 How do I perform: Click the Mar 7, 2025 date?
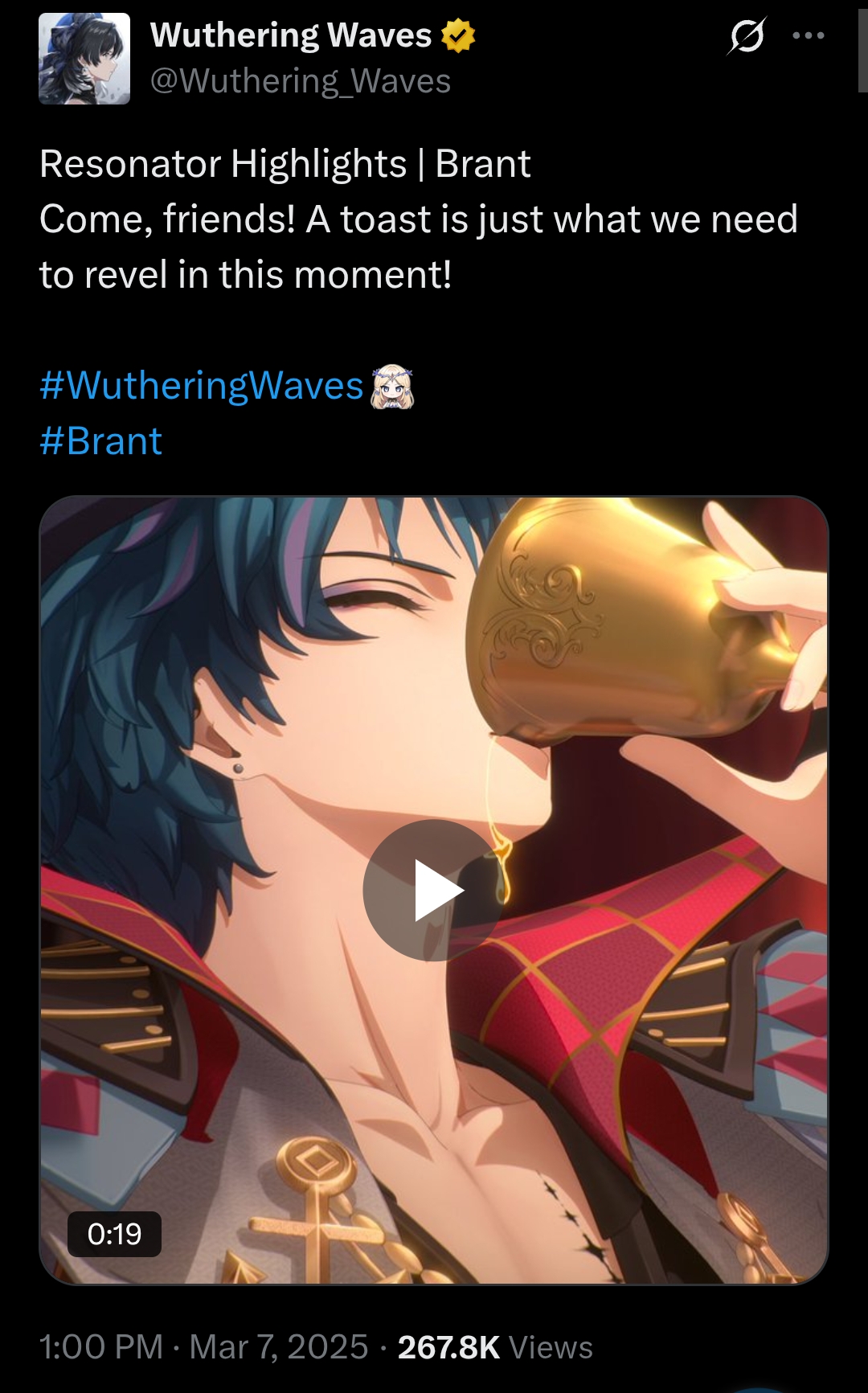click(x=279, y=1347)
